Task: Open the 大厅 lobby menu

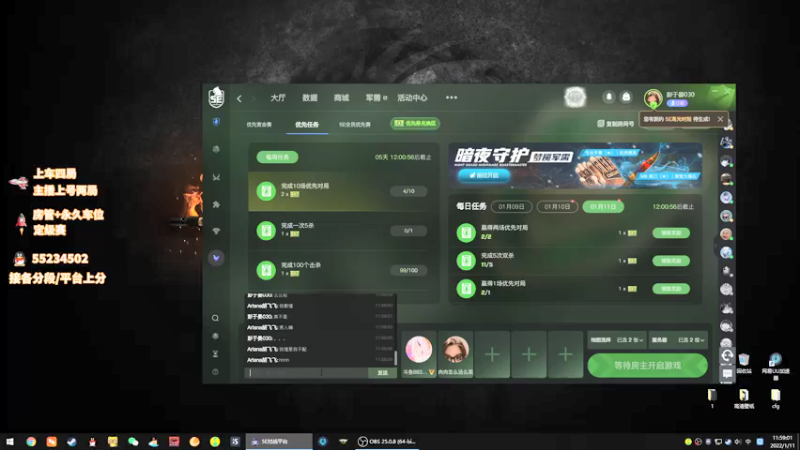Action: (x=278, y=97)
